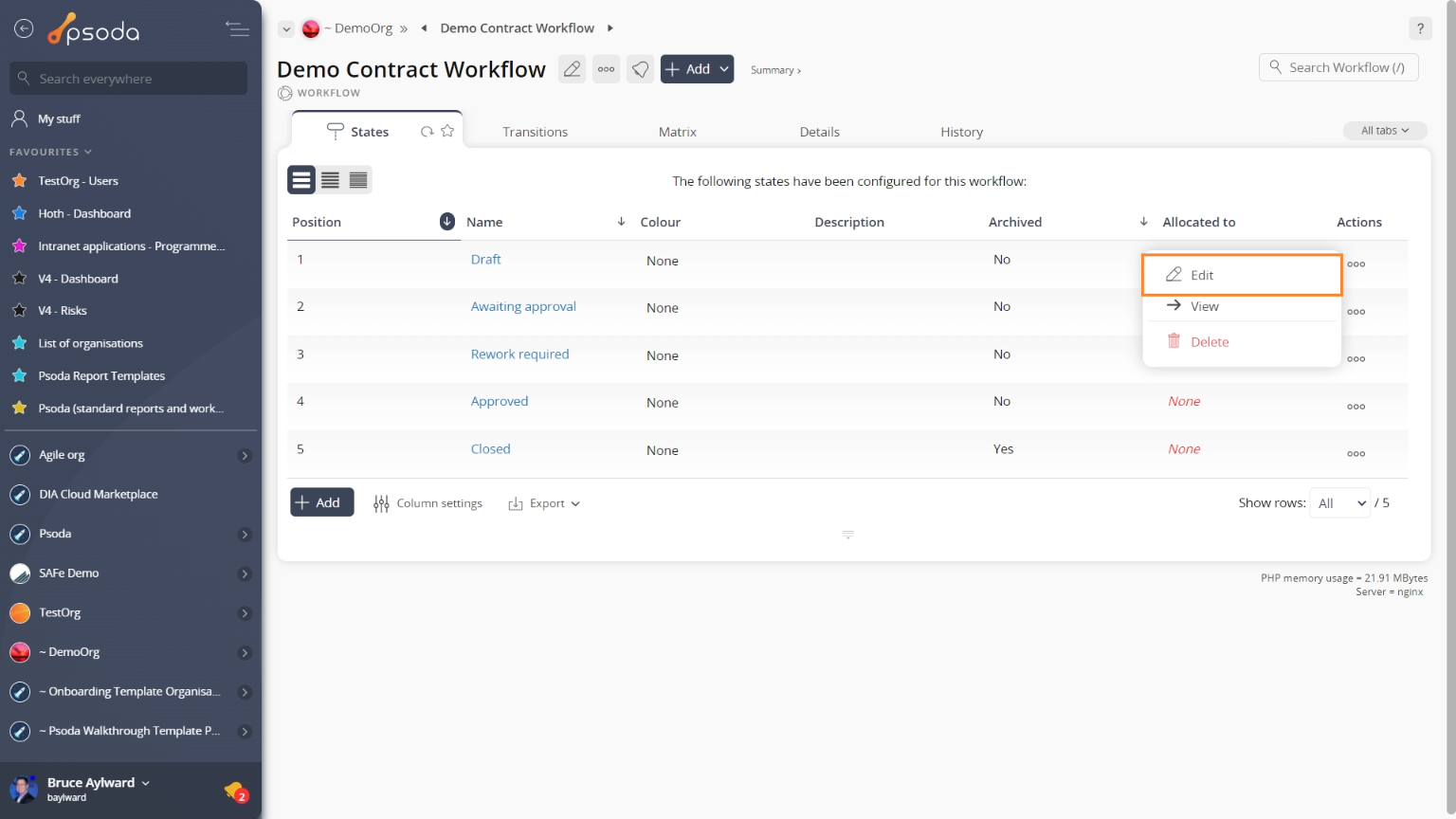Open the Psoda logo home link

94,30
